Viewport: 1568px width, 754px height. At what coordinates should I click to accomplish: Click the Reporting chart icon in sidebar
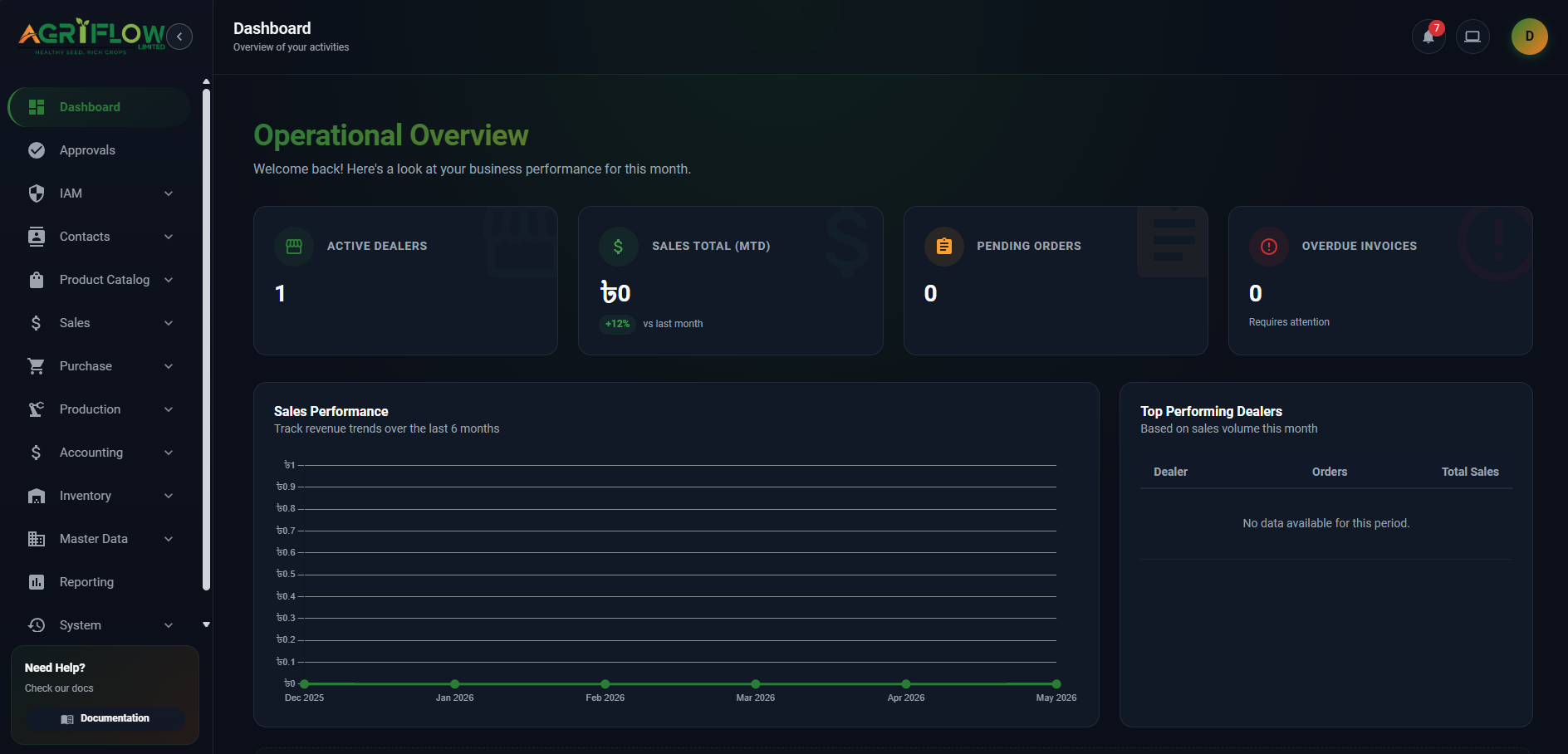pos(37,582)
